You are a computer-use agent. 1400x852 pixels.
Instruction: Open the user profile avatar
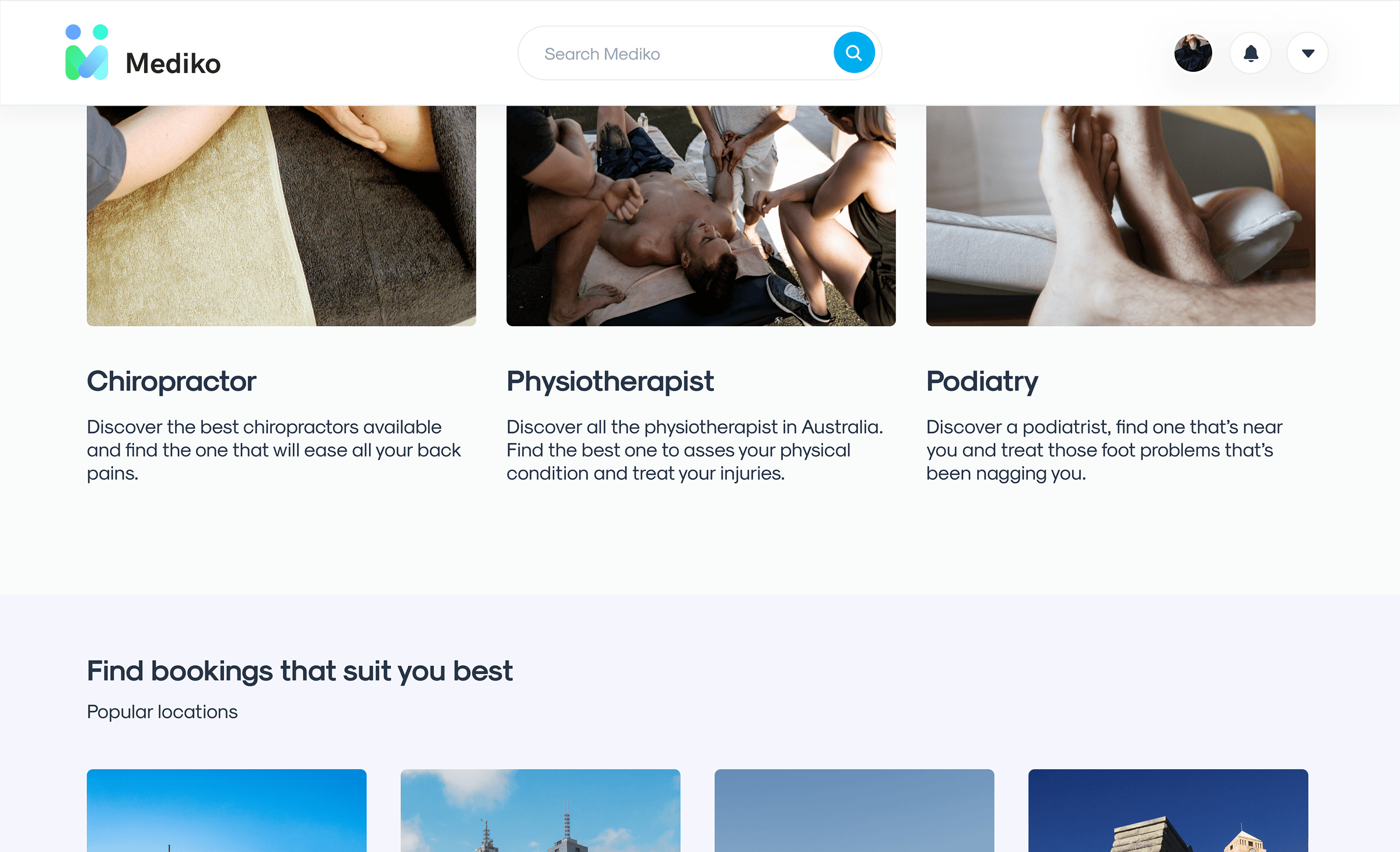point(1193,53)
